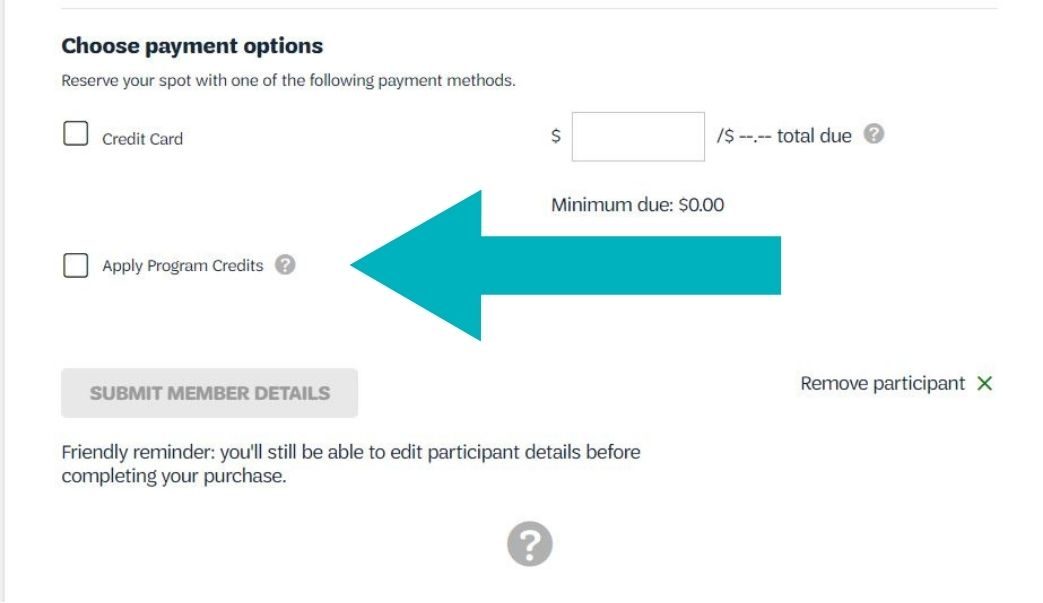Select the Credit Card label text
Screen dimensions: 1043x603
(142, 139)
